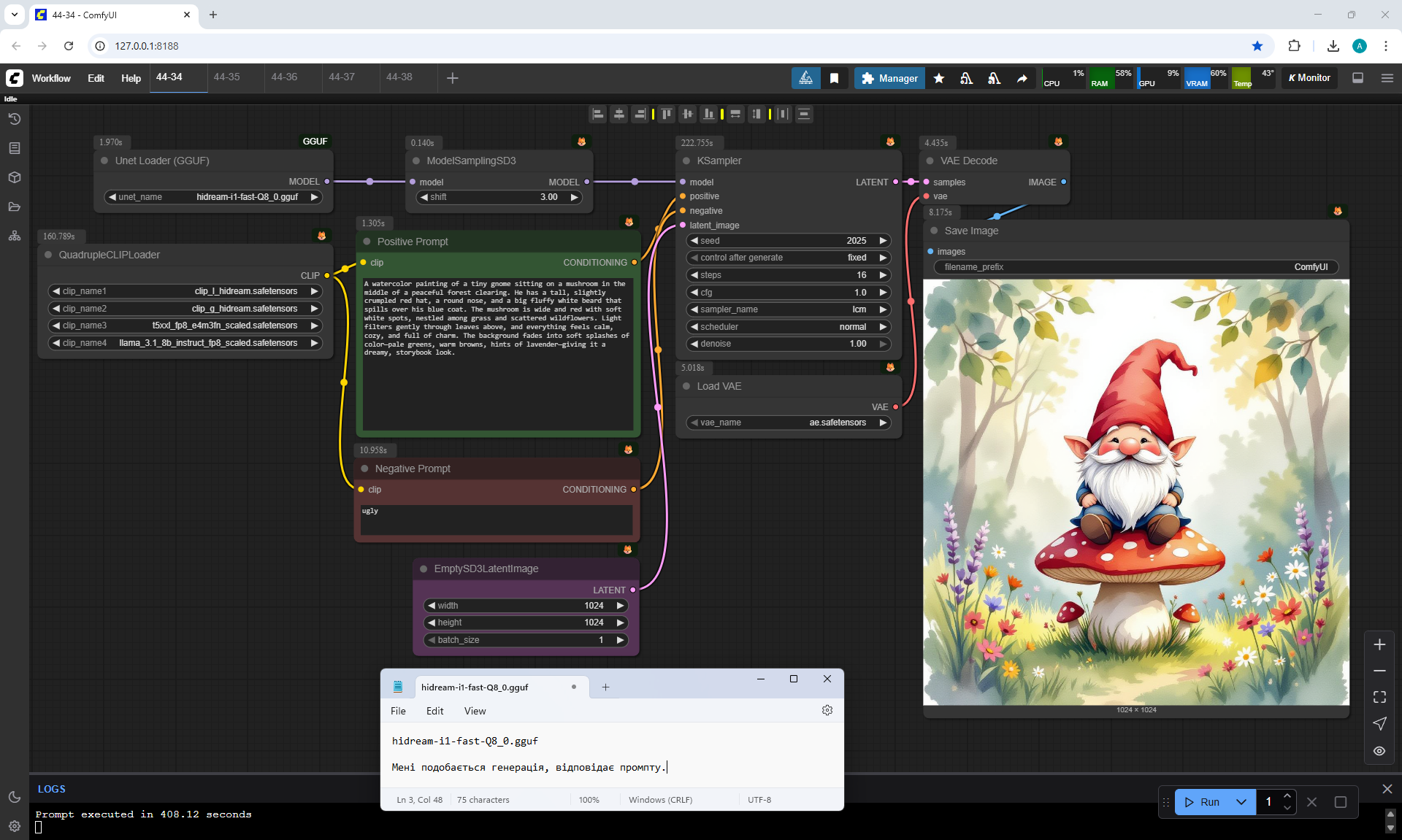Click the Run button
The image size is (1402, 840).
(1203, 801)
